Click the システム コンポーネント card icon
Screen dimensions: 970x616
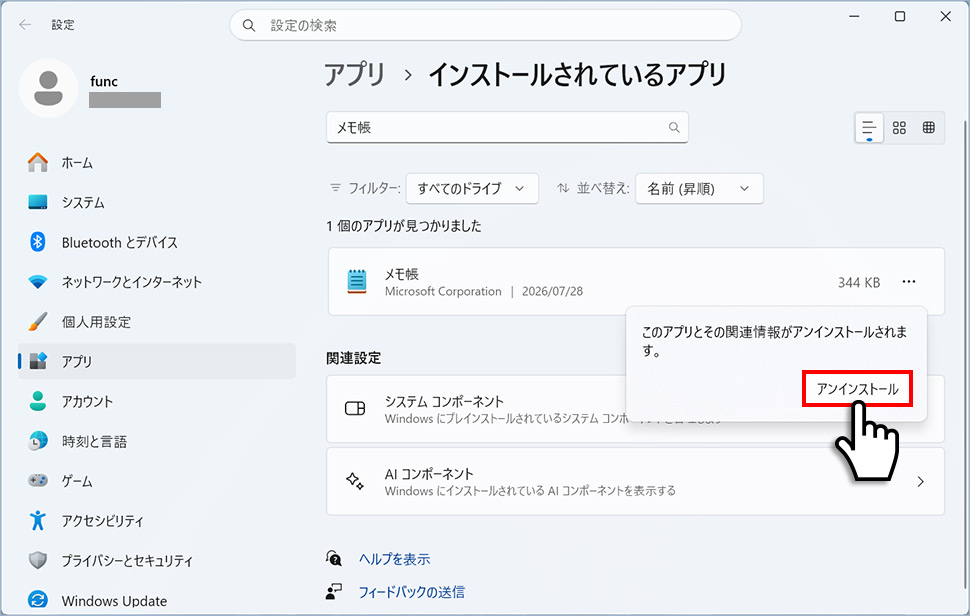355,408
